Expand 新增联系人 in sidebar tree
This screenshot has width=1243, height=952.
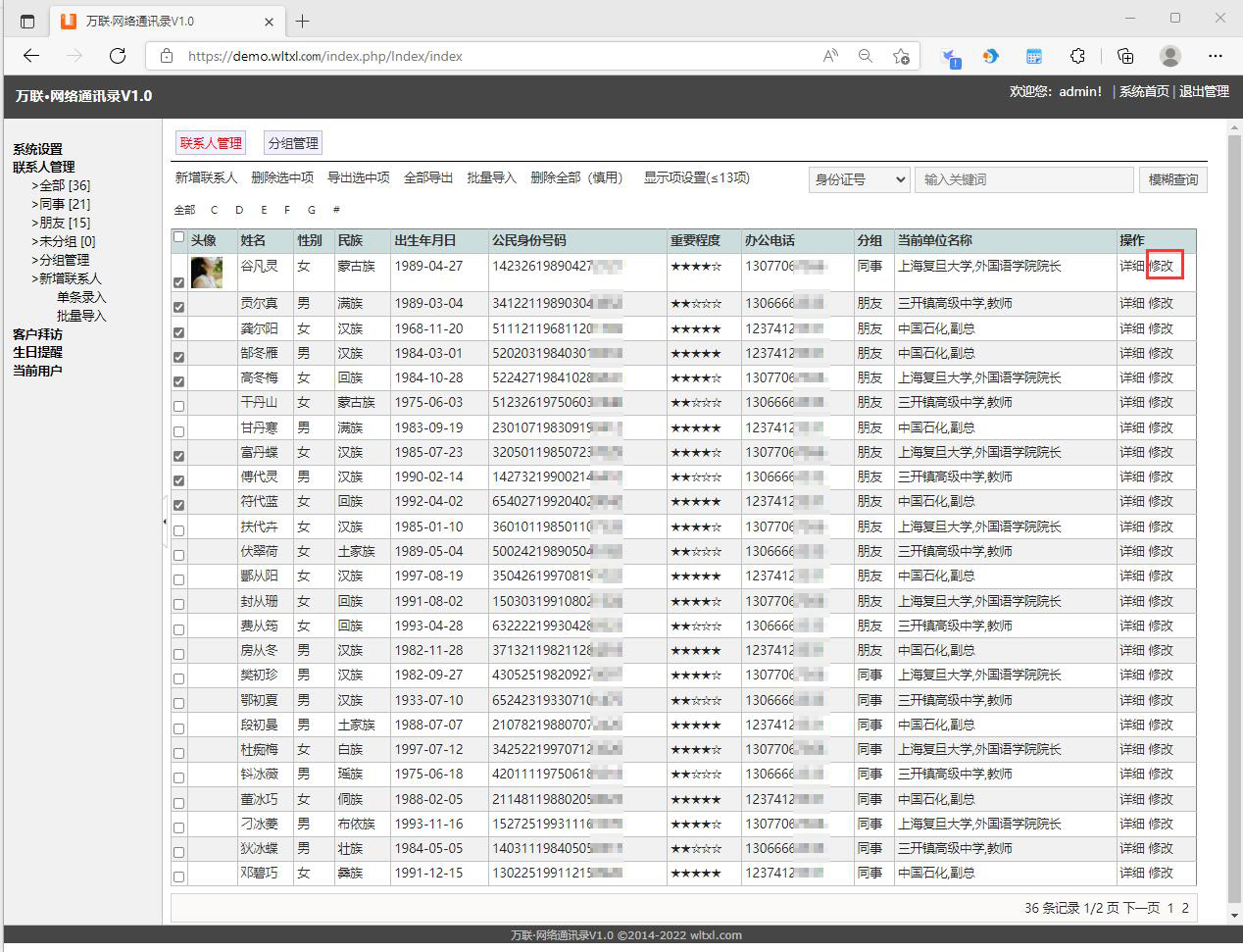(70, 278)
